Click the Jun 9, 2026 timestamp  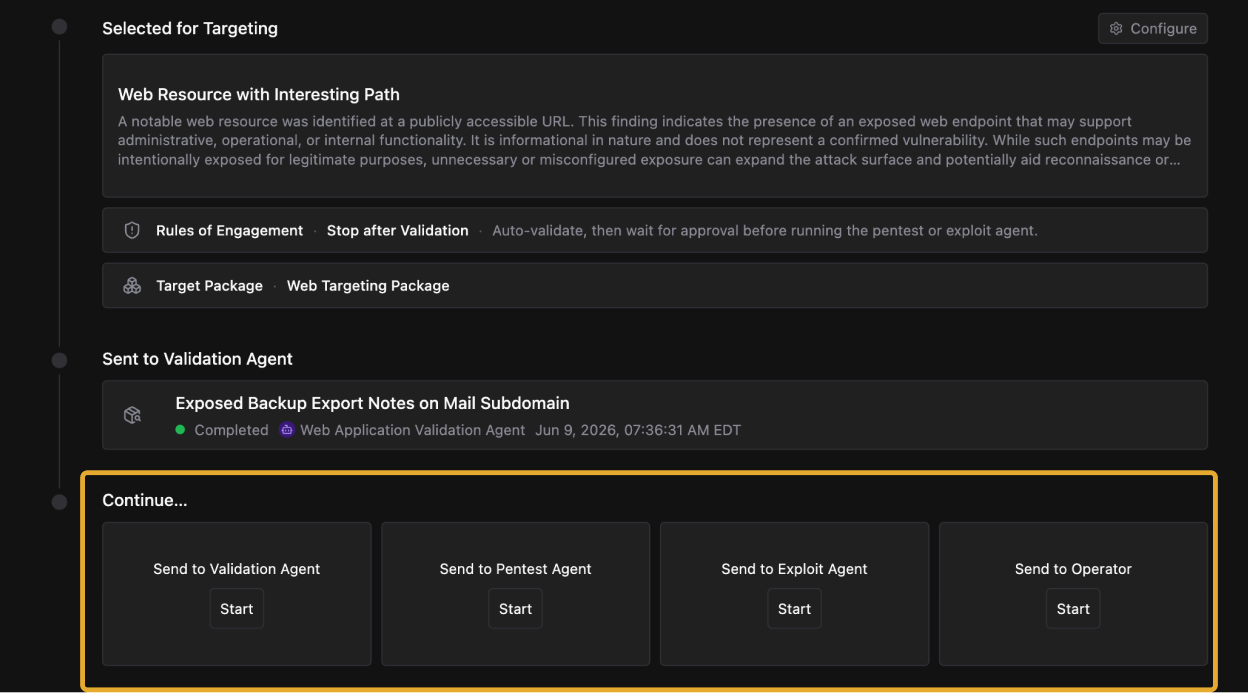coord(638,430)
